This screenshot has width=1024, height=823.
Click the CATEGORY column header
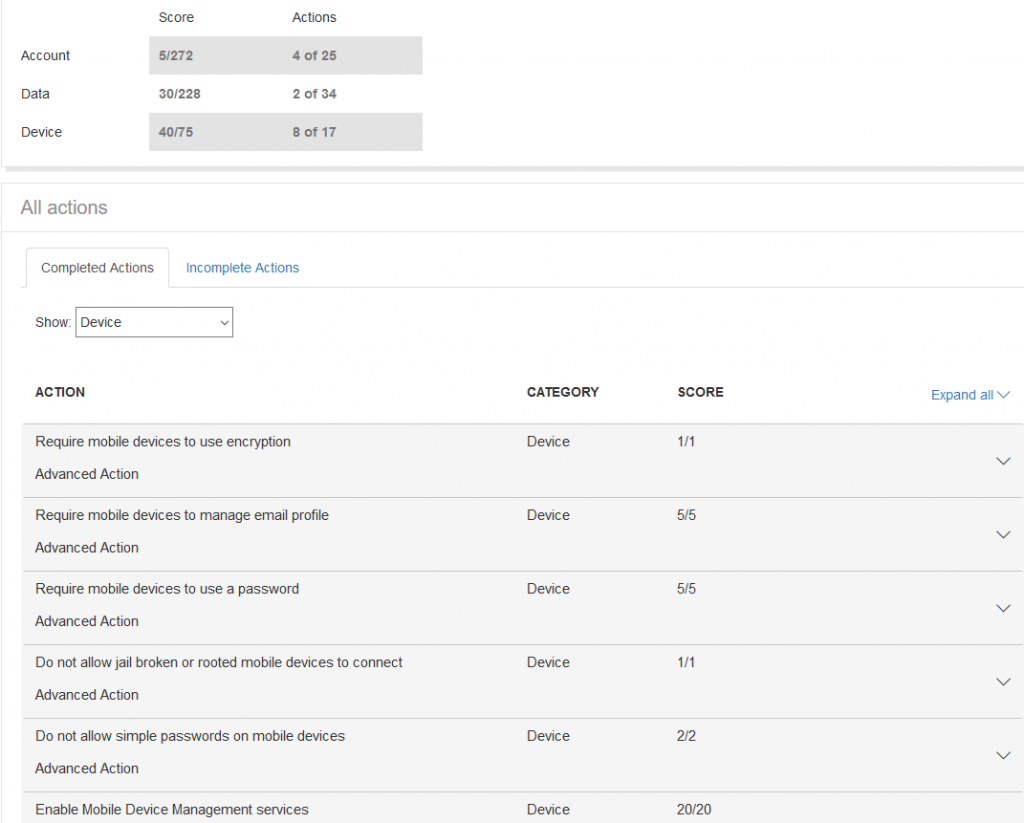[x=563, y=392]
